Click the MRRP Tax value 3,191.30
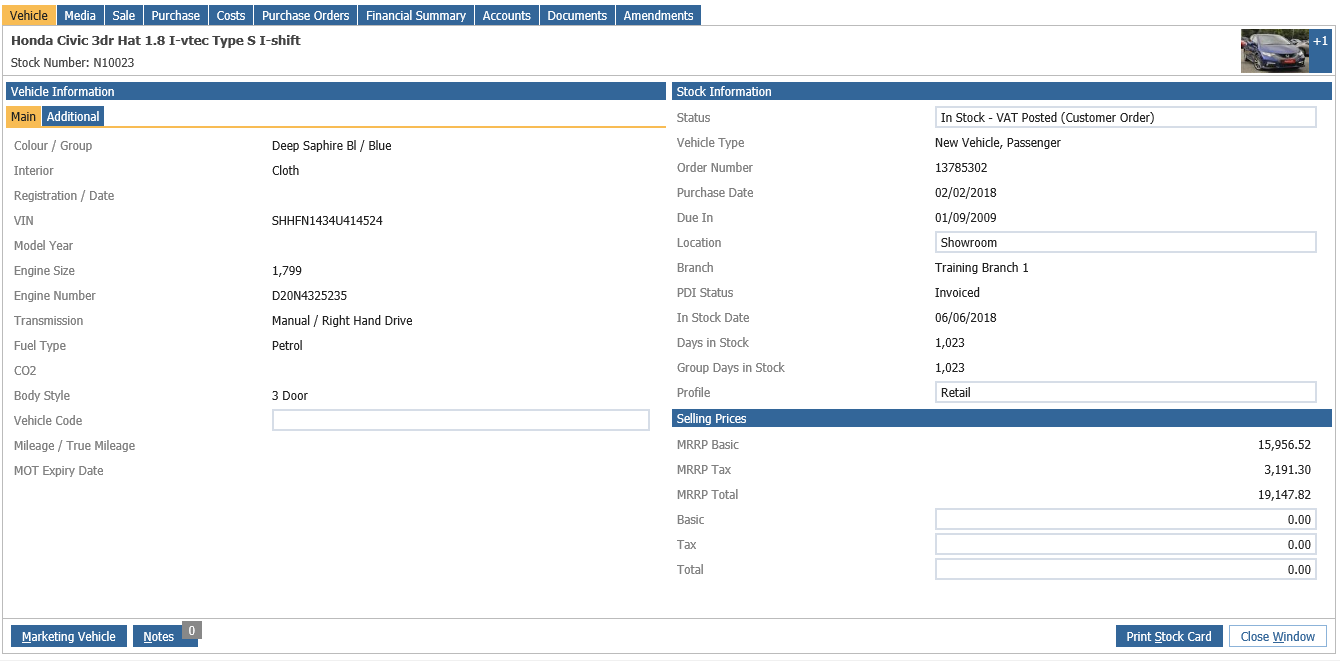 (x=1287, y=470)
